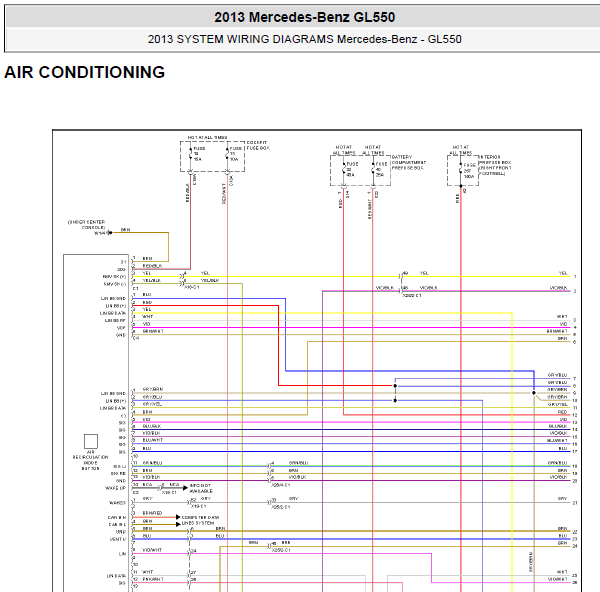The width and height of the screenshot is (600, 592).
Task: Click the "WAKE UP" pin label
Action: click(115, 488)
